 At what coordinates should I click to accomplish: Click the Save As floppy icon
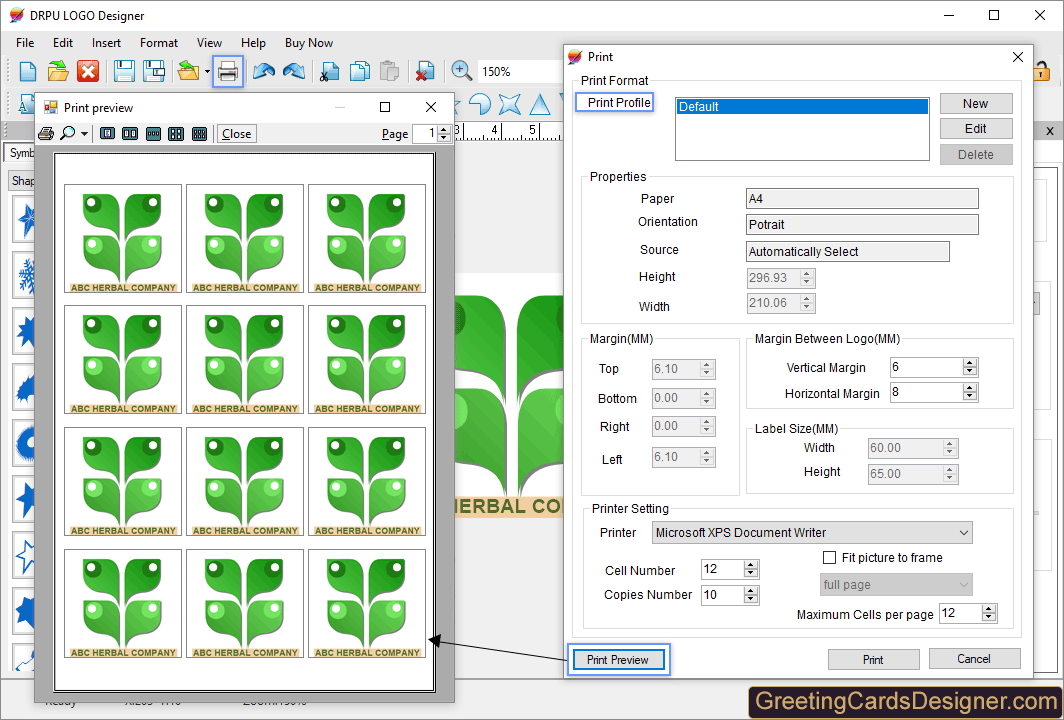point(154,71)
